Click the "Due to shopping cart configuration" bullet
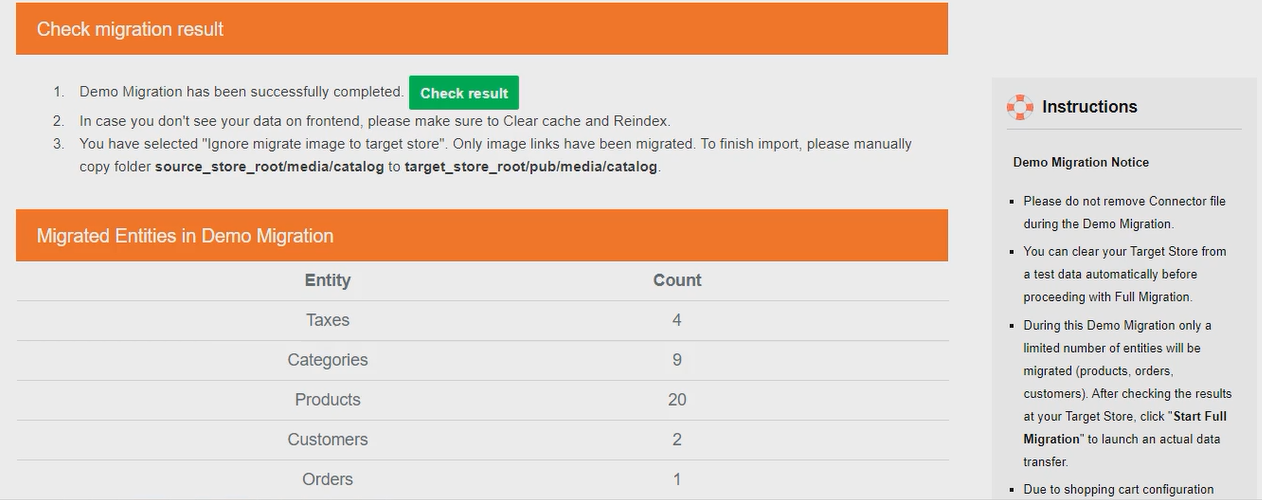This screenshot has height=500, width=1262. (1118, 490)
